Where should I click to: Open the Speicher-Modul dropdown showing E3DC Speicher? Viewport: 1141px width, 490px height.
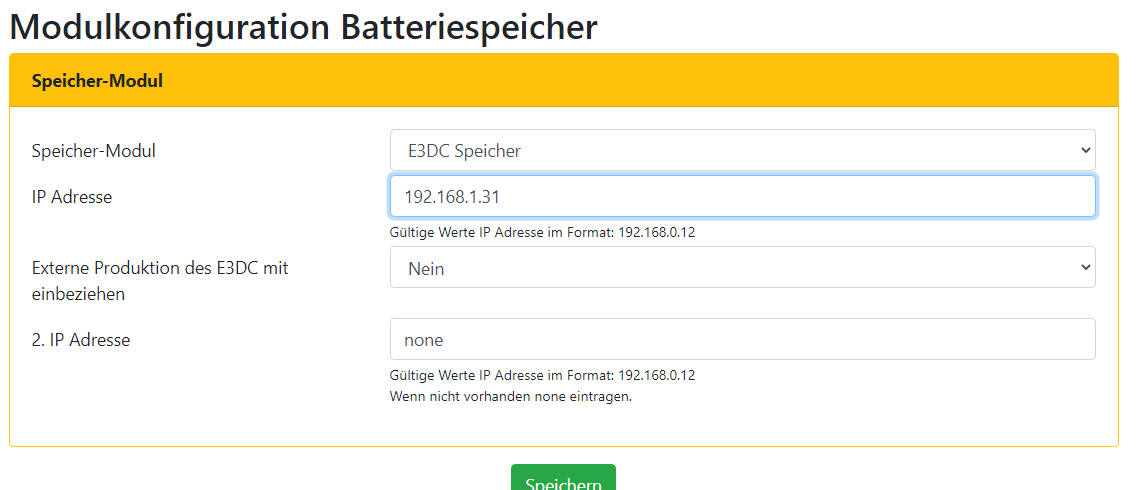742,150
